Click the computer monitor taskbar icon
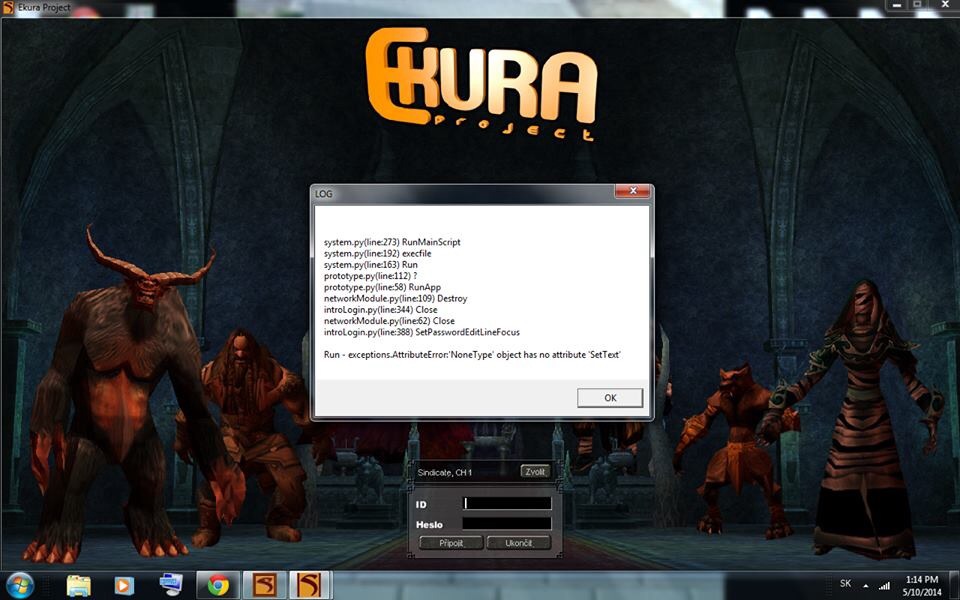The image size is (960, 600). 170,584
